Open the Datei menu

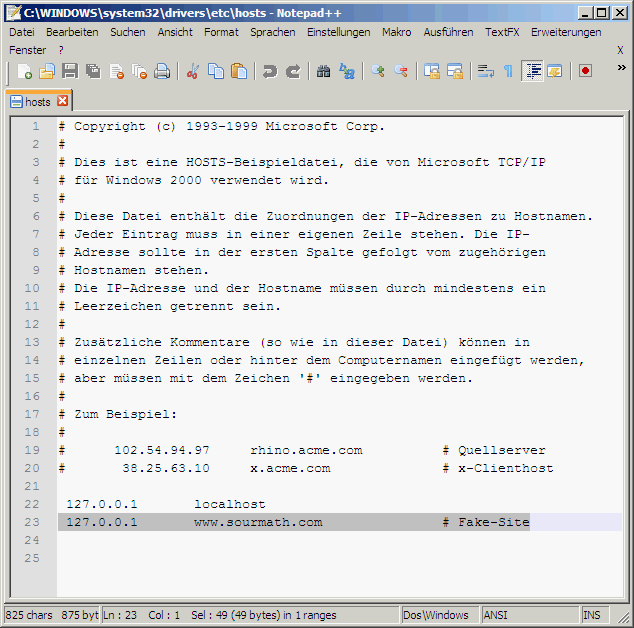coord(22,32)
